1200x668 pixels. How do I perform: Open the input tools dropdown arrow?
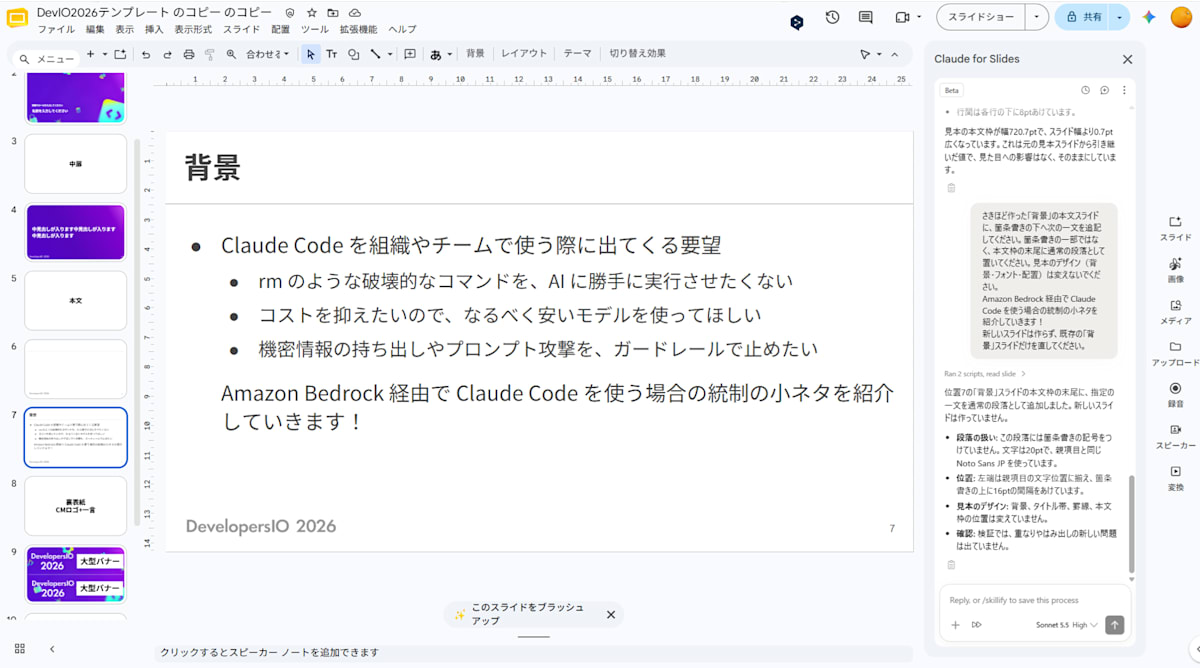click(450, 54)
